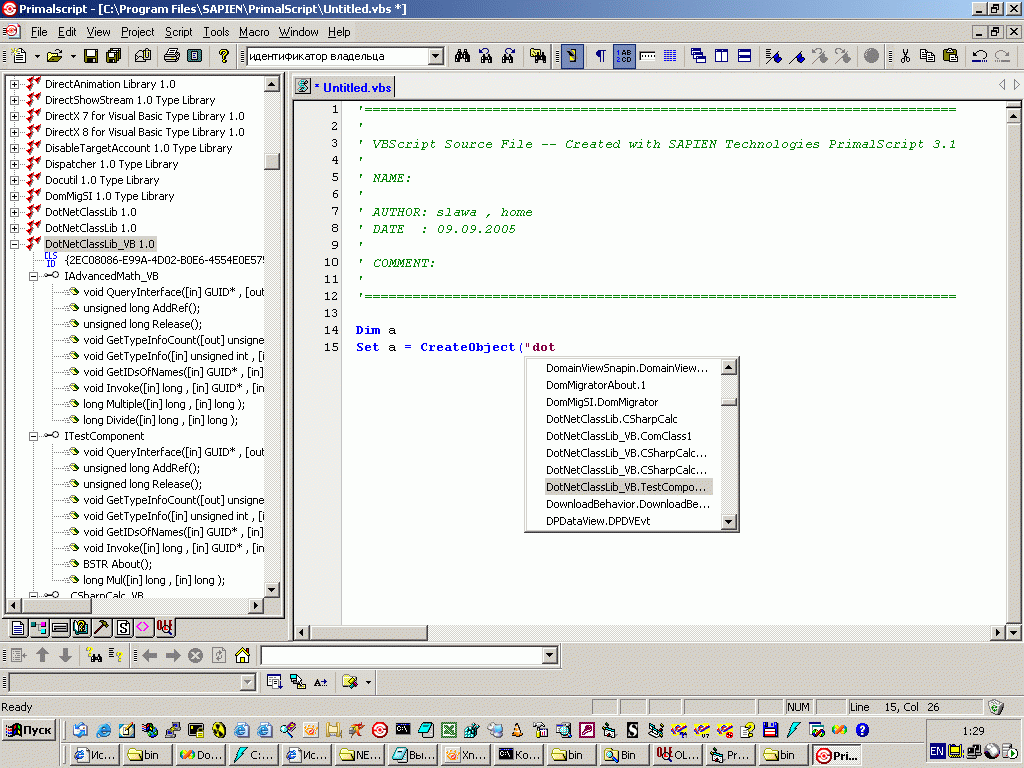1024x768 pixels.
Task: Click the Paste clipboard icon
Action: pos(950,56)
